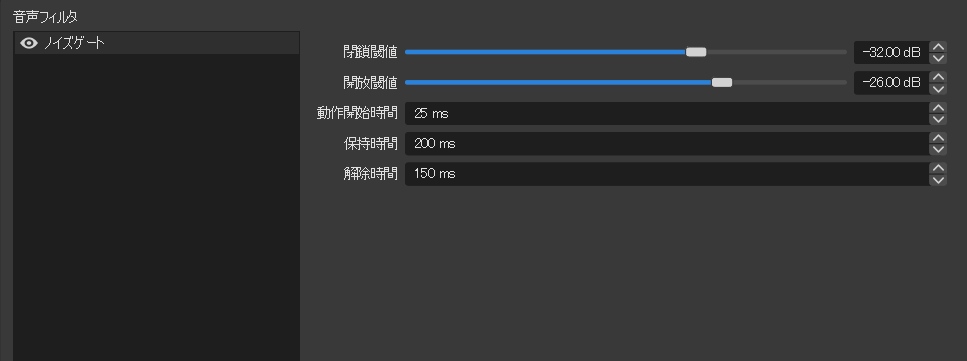967x361 pixels.
Task: Increase 閉鎖閾値 value with the up arrow
Action: pyautogui.click(x=938, y=47)
